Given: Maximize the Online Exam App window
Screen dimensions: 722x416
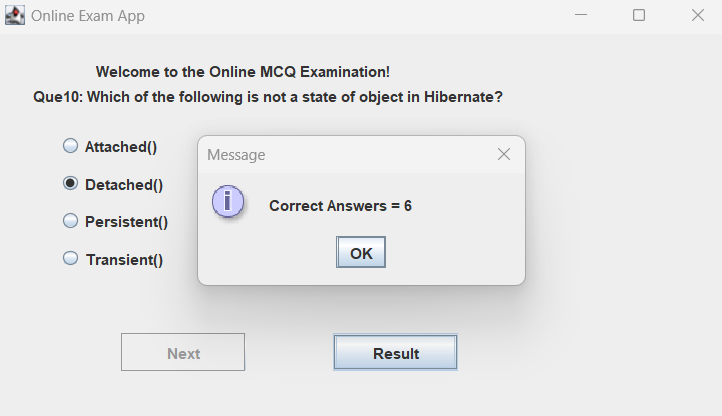Looking at the screenshot, I should [x=639, y=15].
